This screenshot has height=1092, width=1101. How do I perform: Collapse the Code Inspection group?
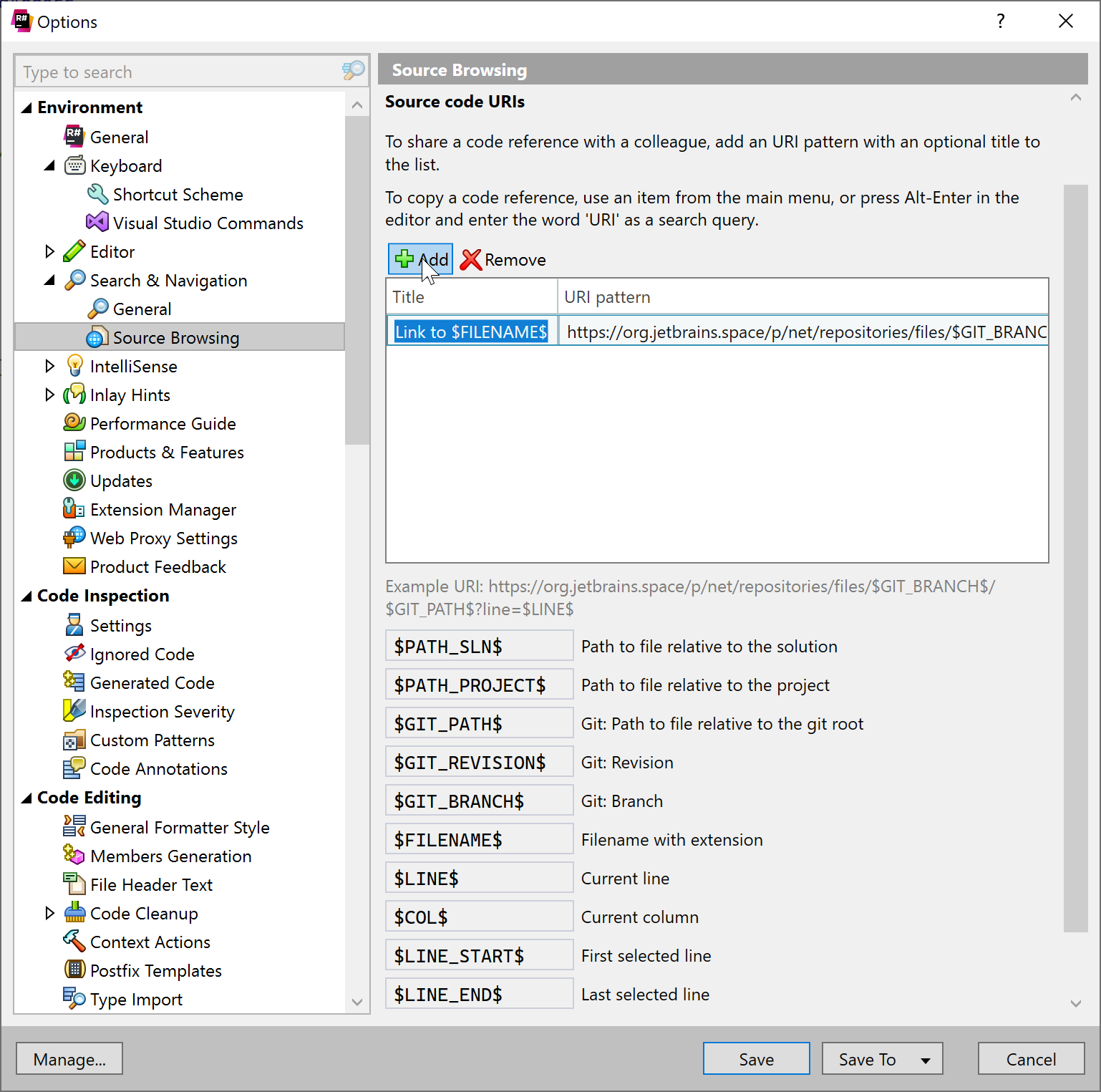(26, 596)
